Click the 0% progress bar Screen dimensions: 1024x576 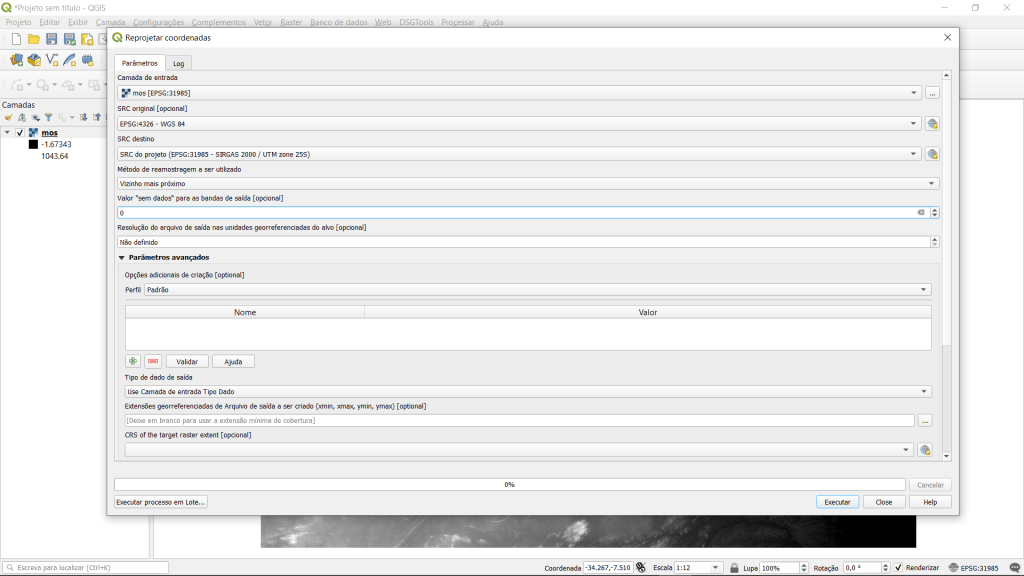pyautogui.click(x=509, y=484)
